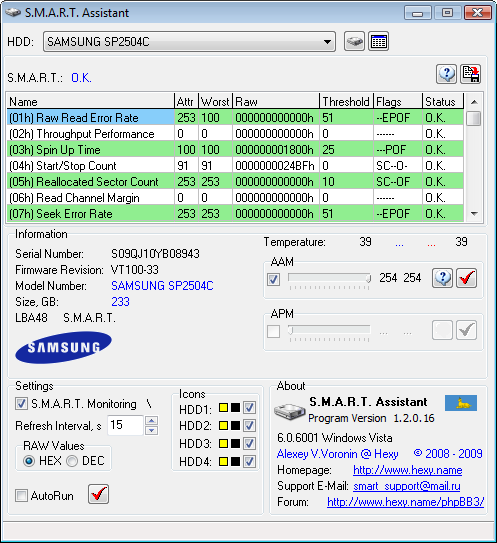Toggle the S.M.A.R.T. Monitoring checkbox
Screen dimensions: 497x543
tap(21, 404)
